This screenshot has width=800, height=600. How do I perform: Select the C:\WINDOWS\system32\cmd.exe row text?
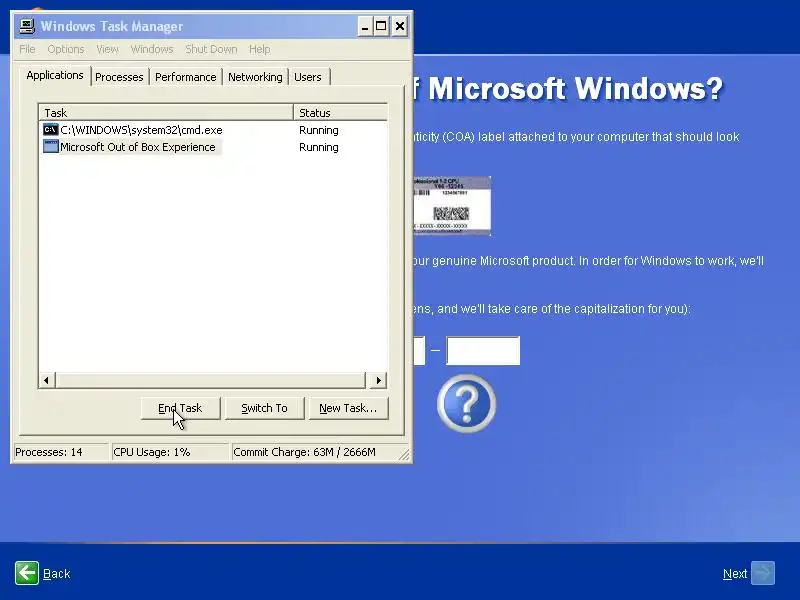[141, 130]
